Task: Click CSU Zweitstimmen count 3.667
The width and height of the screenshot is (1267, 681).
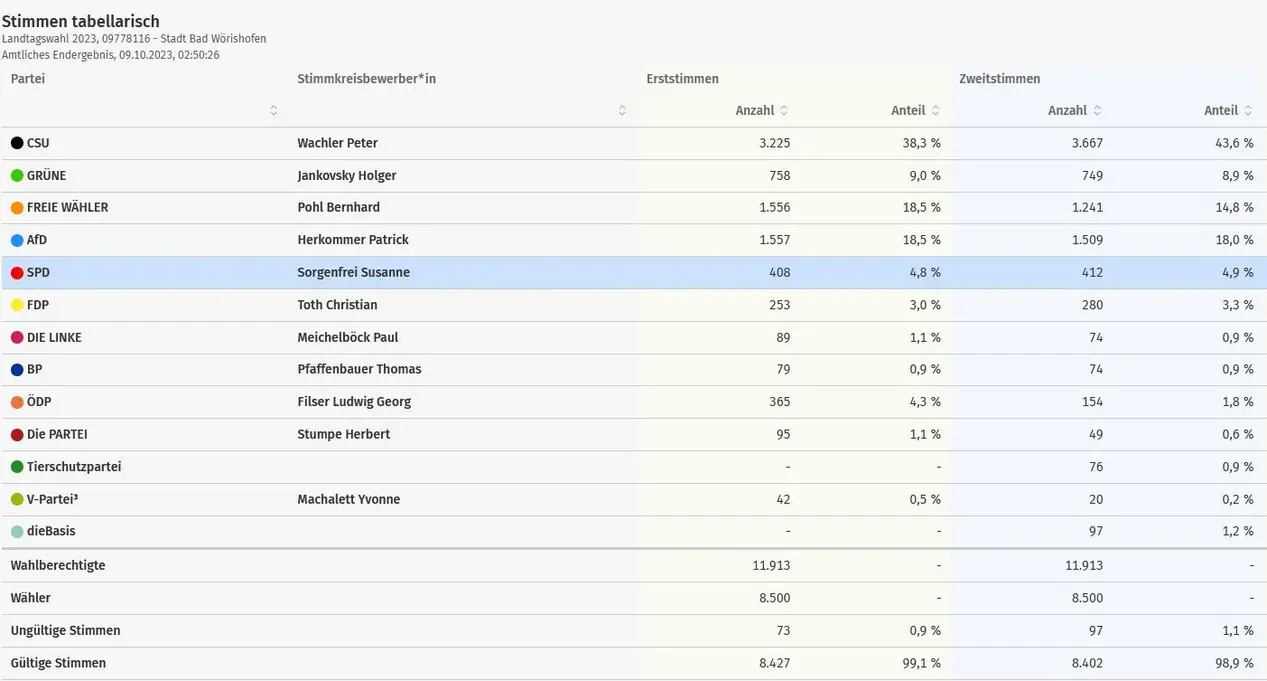Action: pyautogui.click(x=1087, y=143)
